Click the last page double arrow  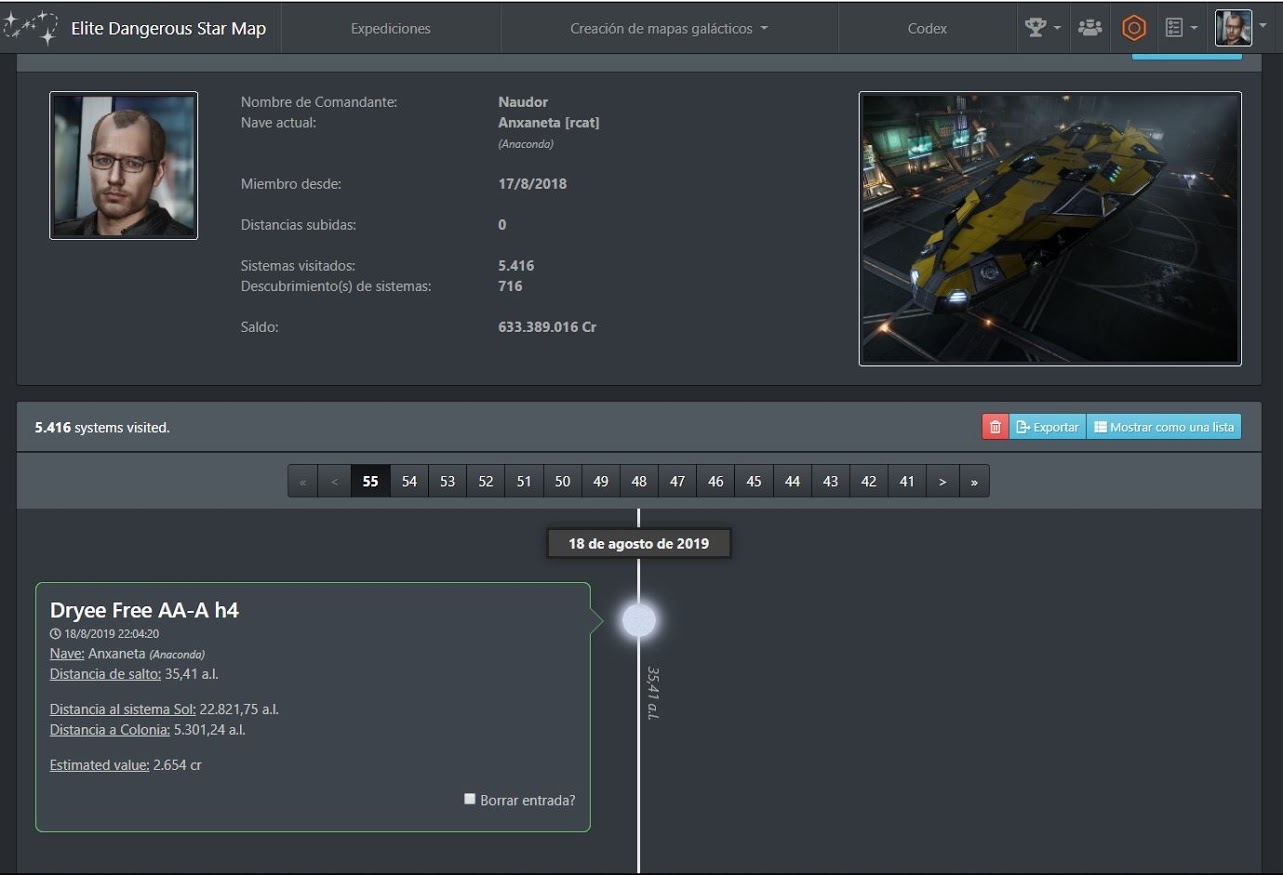(974, 481)
